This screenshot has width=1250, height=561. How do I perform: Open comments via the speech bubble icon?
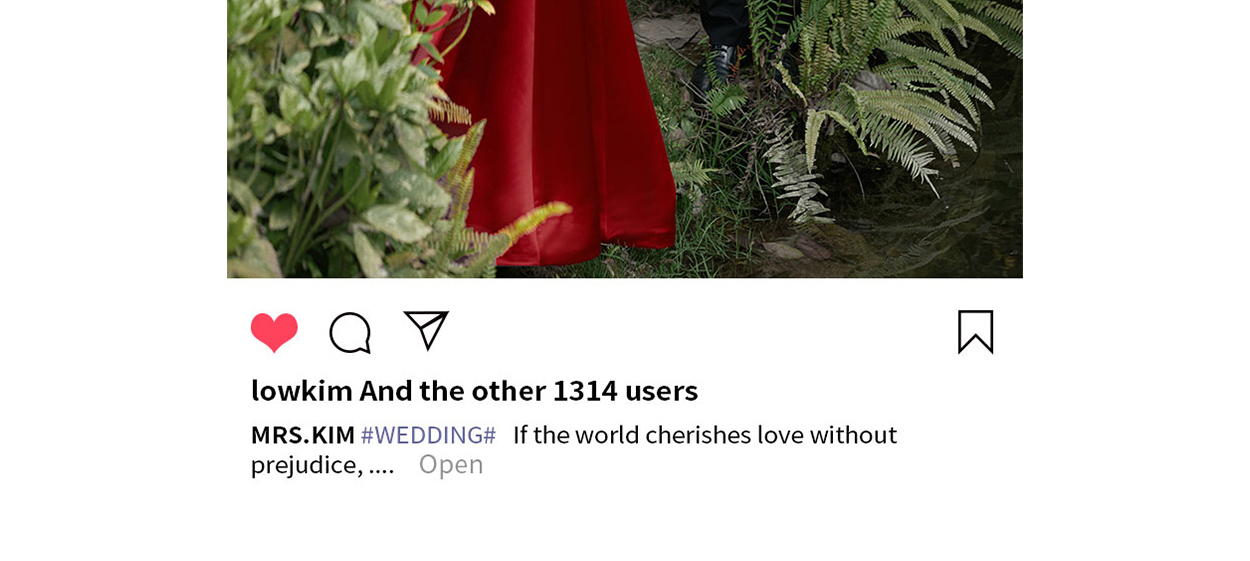coord(350,333)
